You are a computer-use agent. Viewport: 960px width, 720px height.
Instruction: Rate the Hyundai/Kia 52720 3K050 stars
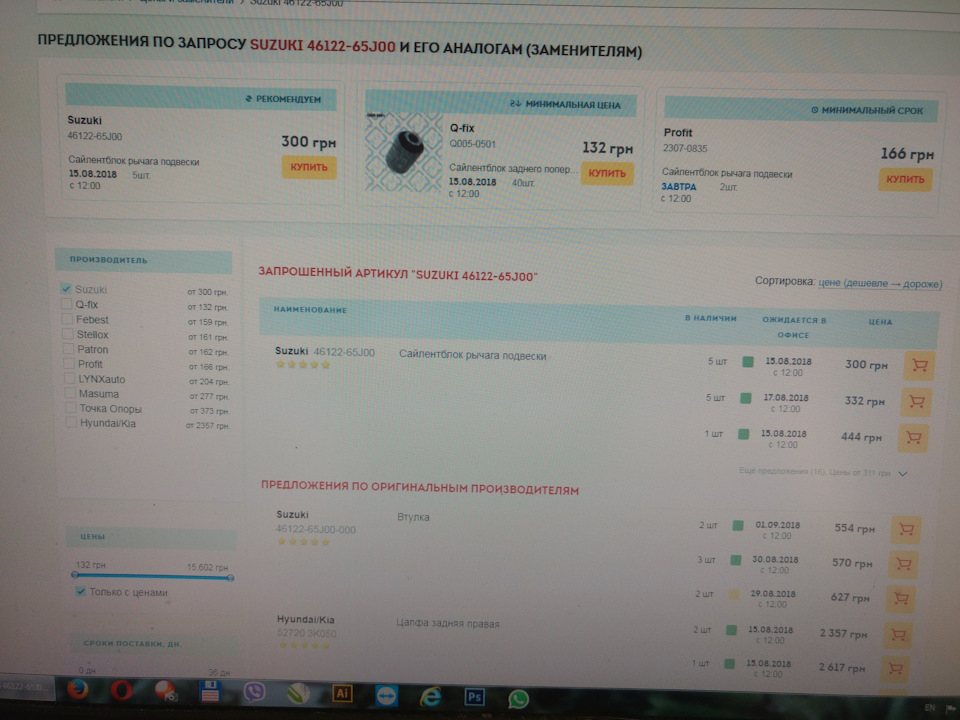pyautogui.click(x=304, y=645)
